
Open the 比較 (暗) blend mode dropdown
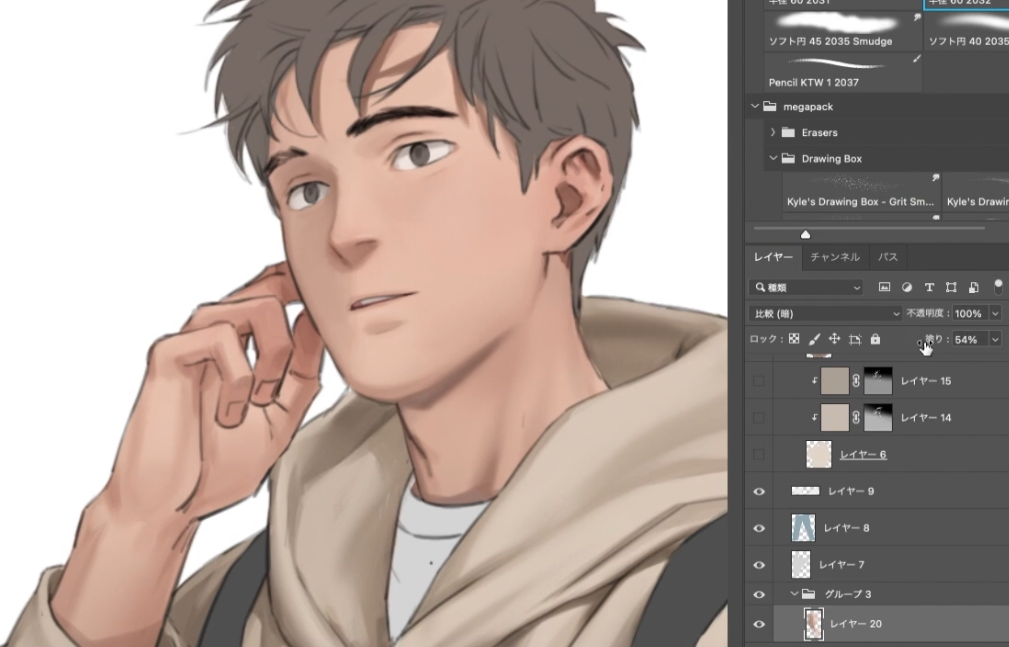tap(825, 314)
